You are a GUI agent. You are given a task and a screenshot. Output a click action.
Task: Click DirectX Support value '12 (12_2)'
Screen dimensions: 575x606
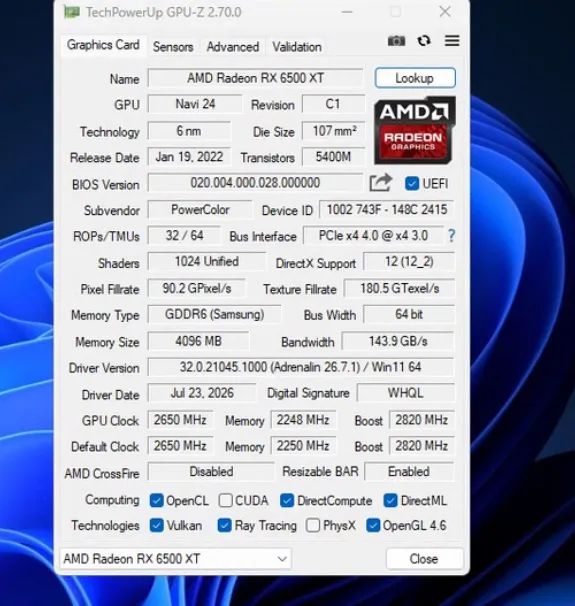pos(409,261)
